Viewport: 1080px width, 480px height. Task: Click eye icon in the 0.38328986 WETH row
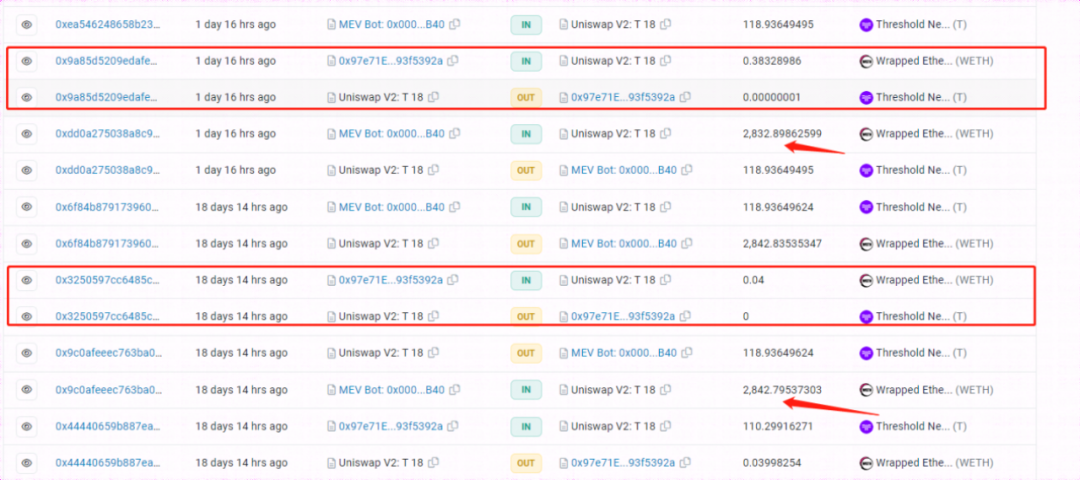click(27, 61)
